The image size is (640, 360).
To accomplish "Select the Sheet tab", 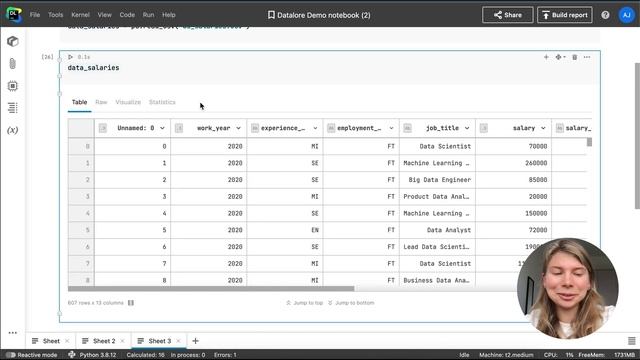I will pos(51,341).
